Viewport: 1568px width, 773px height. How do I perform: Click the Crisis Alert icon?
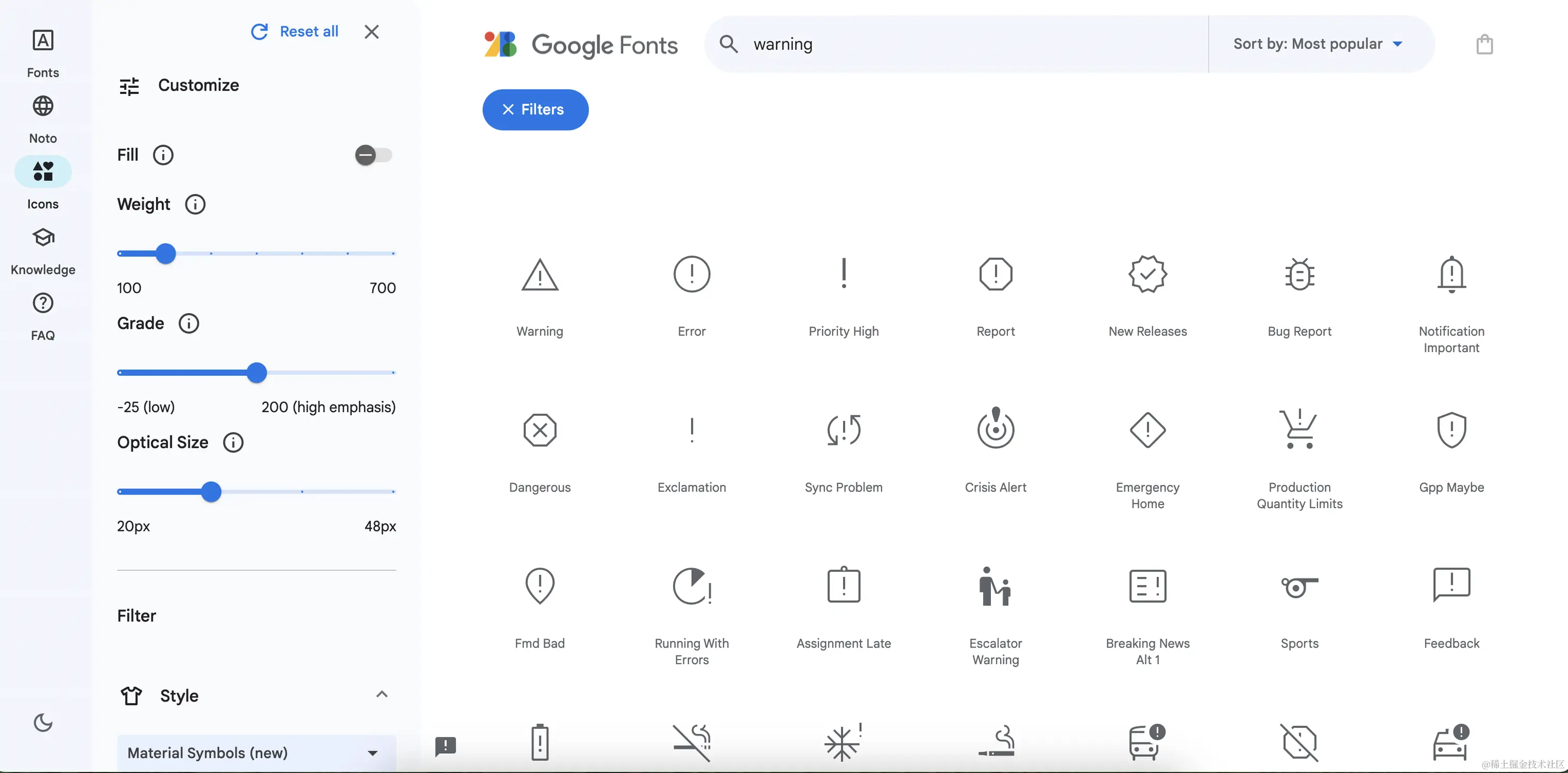995,429
